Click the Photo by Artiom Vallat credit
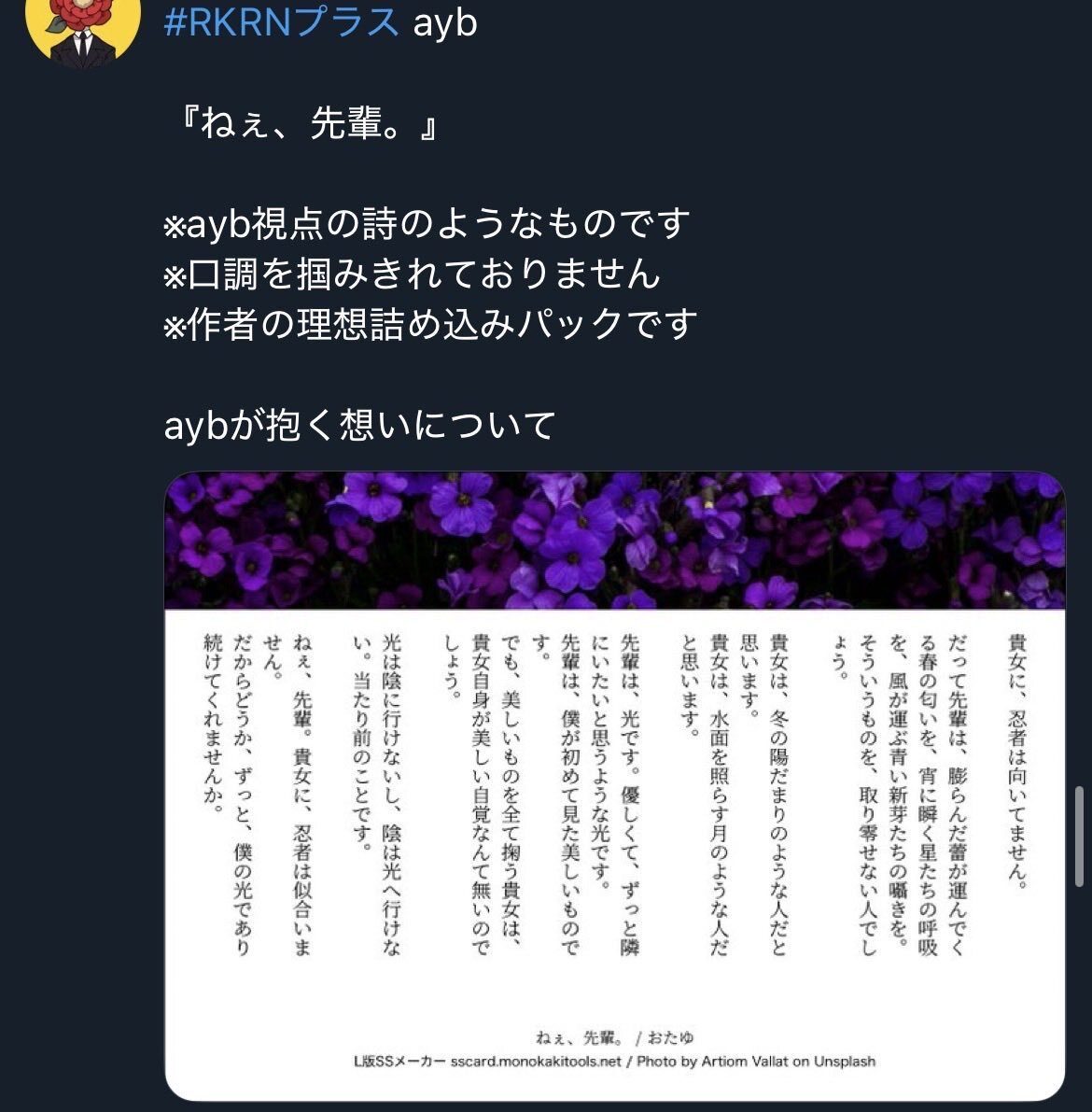 click(756, 1062)
